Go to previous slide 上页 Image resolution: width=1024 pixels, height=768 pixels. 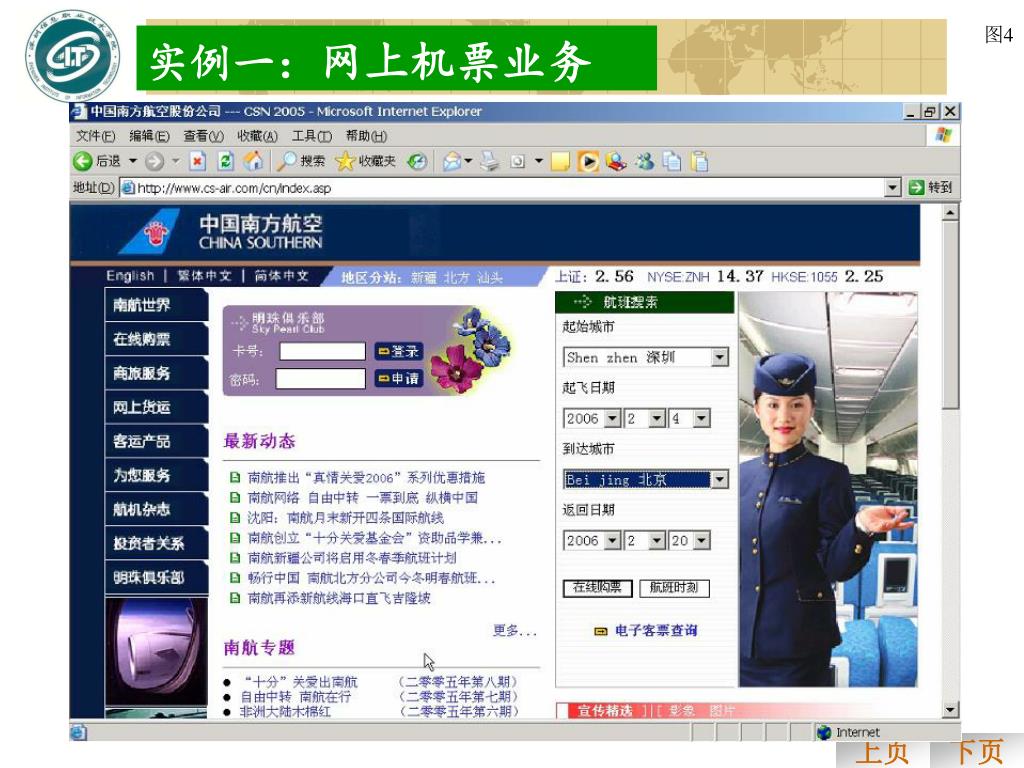coord(882,752)
